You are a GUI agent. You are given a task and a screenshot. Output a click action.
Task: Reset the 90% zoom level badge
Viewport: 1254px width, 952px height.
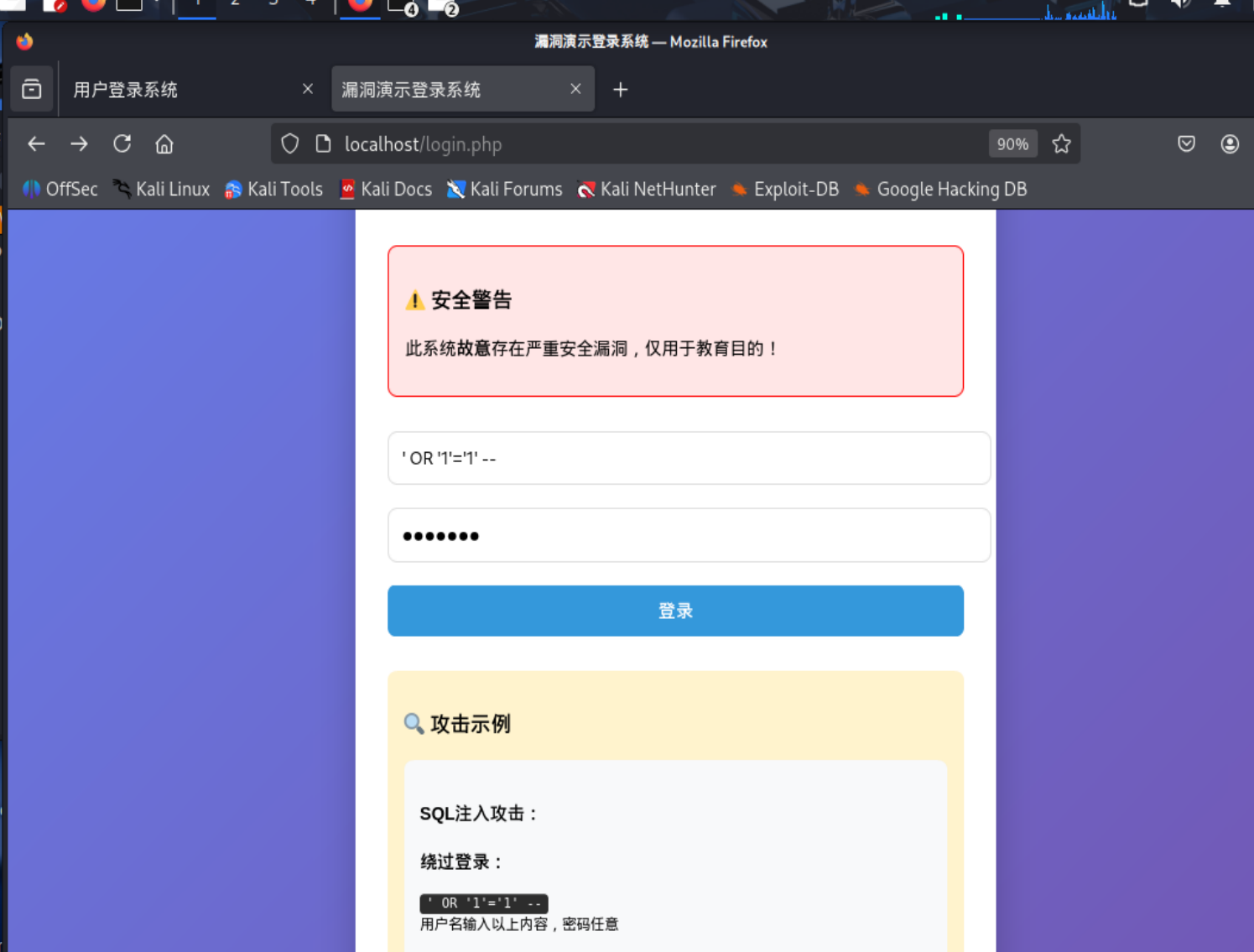(1012, 144)
